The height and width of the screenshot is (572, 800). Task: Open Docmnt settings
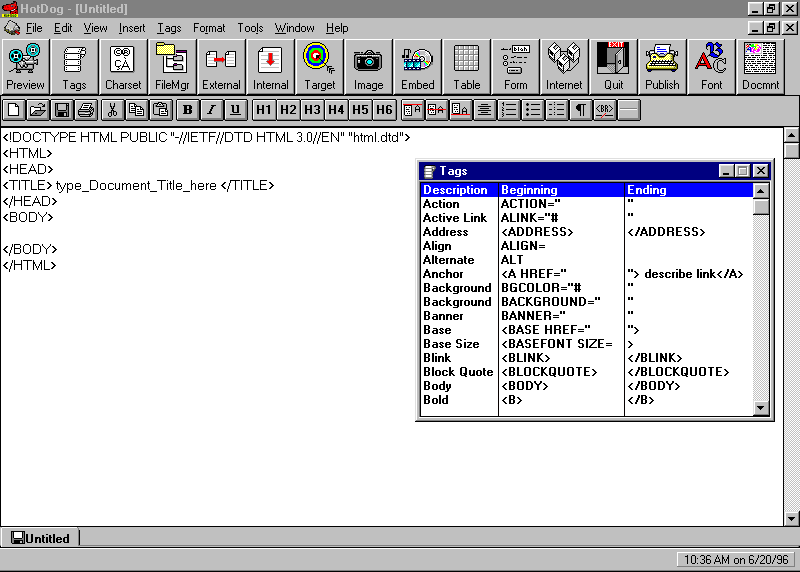point(760,67)
